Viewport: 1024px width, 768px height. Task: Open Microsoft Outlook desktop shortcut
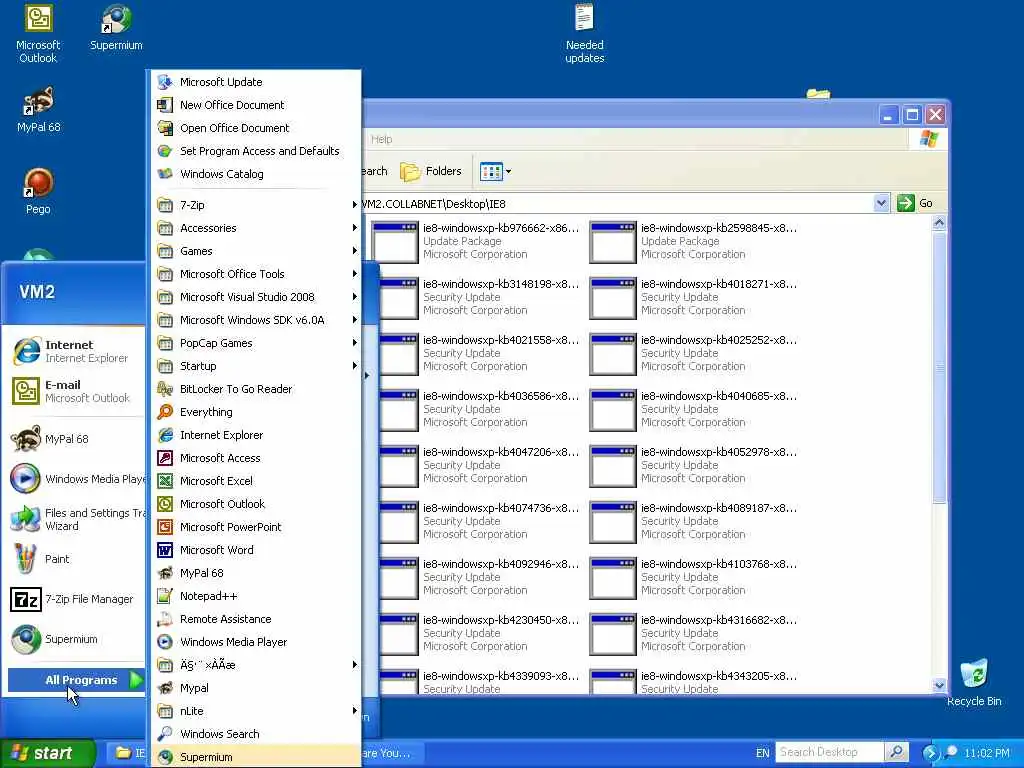click(38, 34)
